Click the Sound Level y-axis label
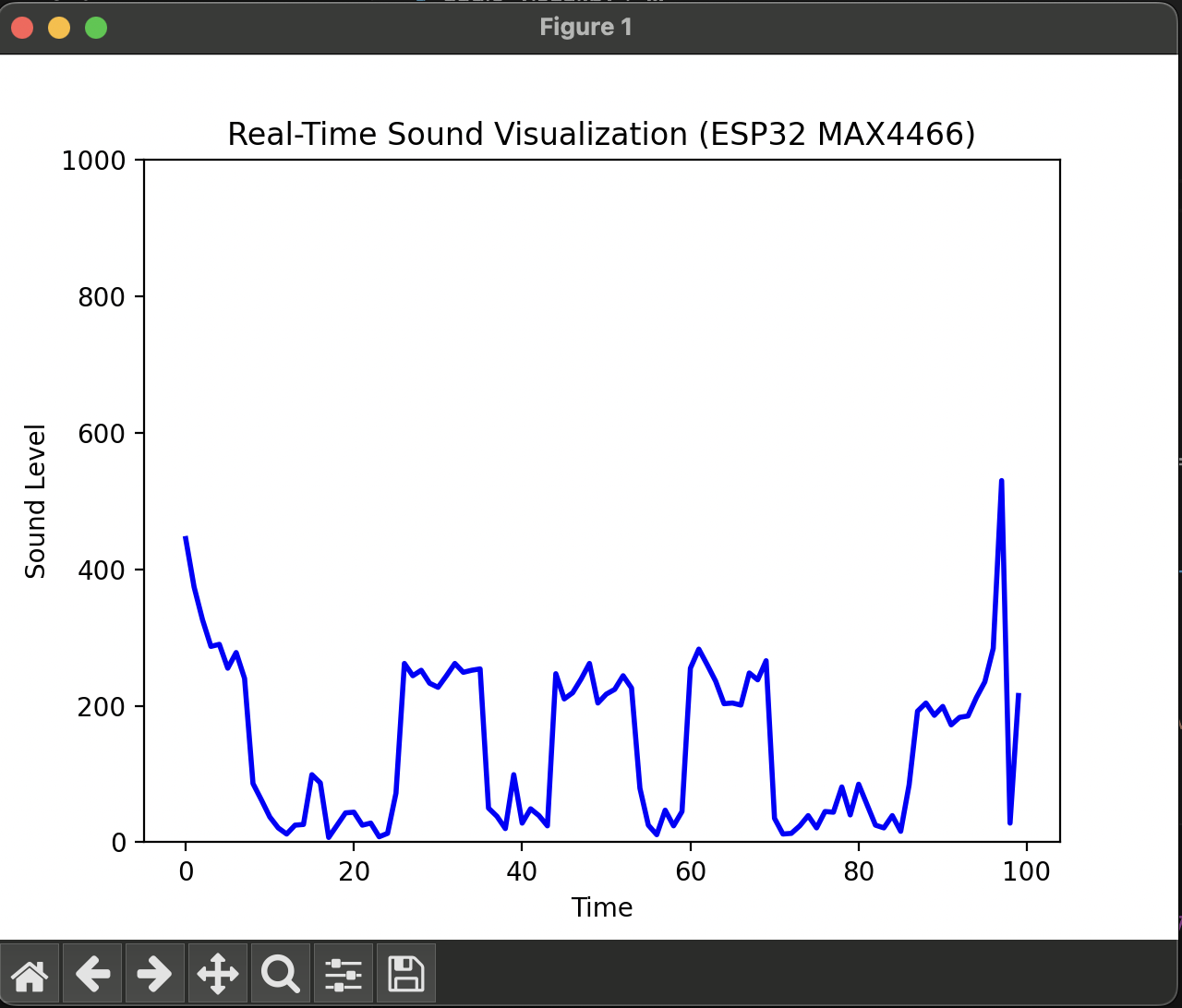 coord(36,501)
